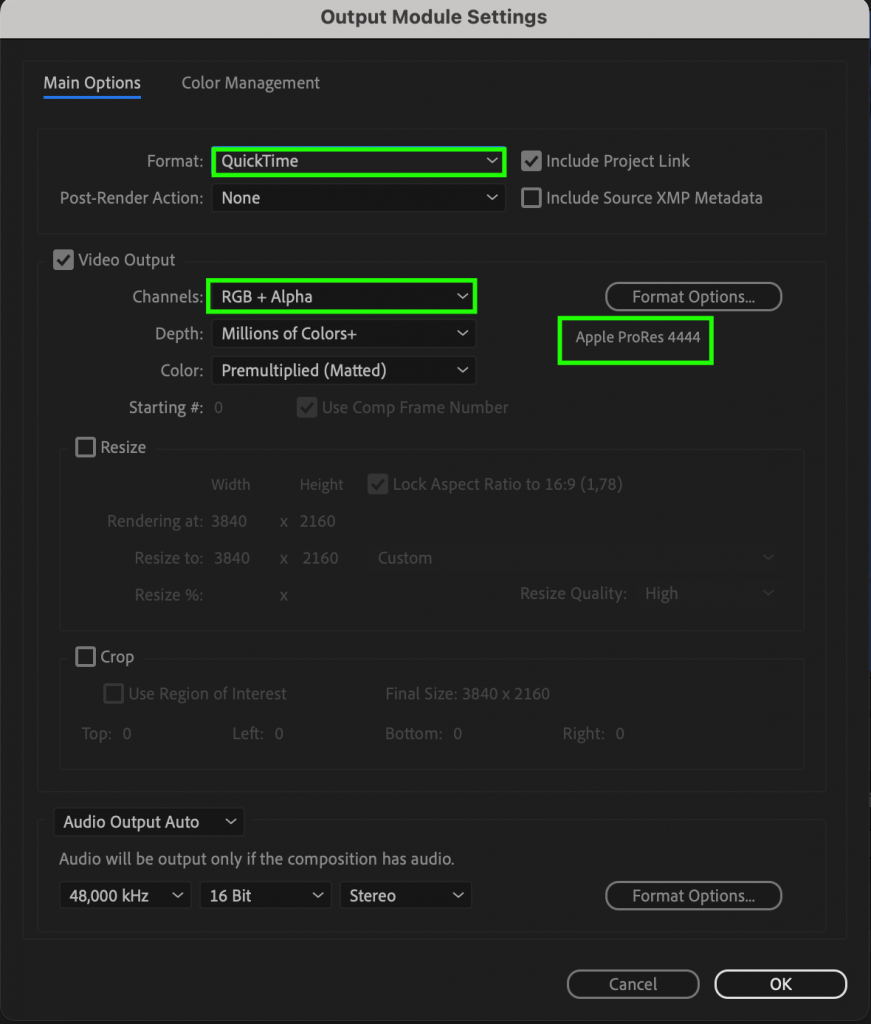Open the Color dropdown set to Premultiplied (Matted)

343,370
